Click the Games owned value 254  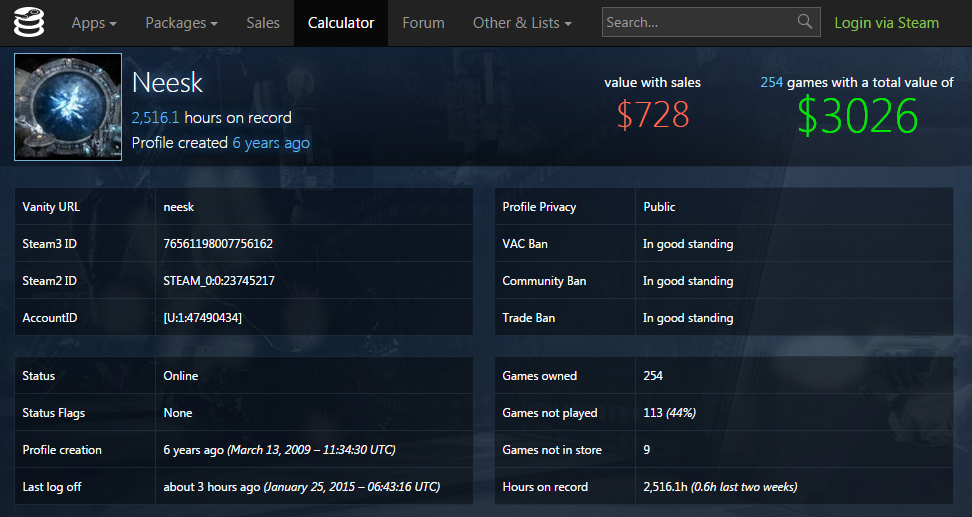(x=653, y=376)
